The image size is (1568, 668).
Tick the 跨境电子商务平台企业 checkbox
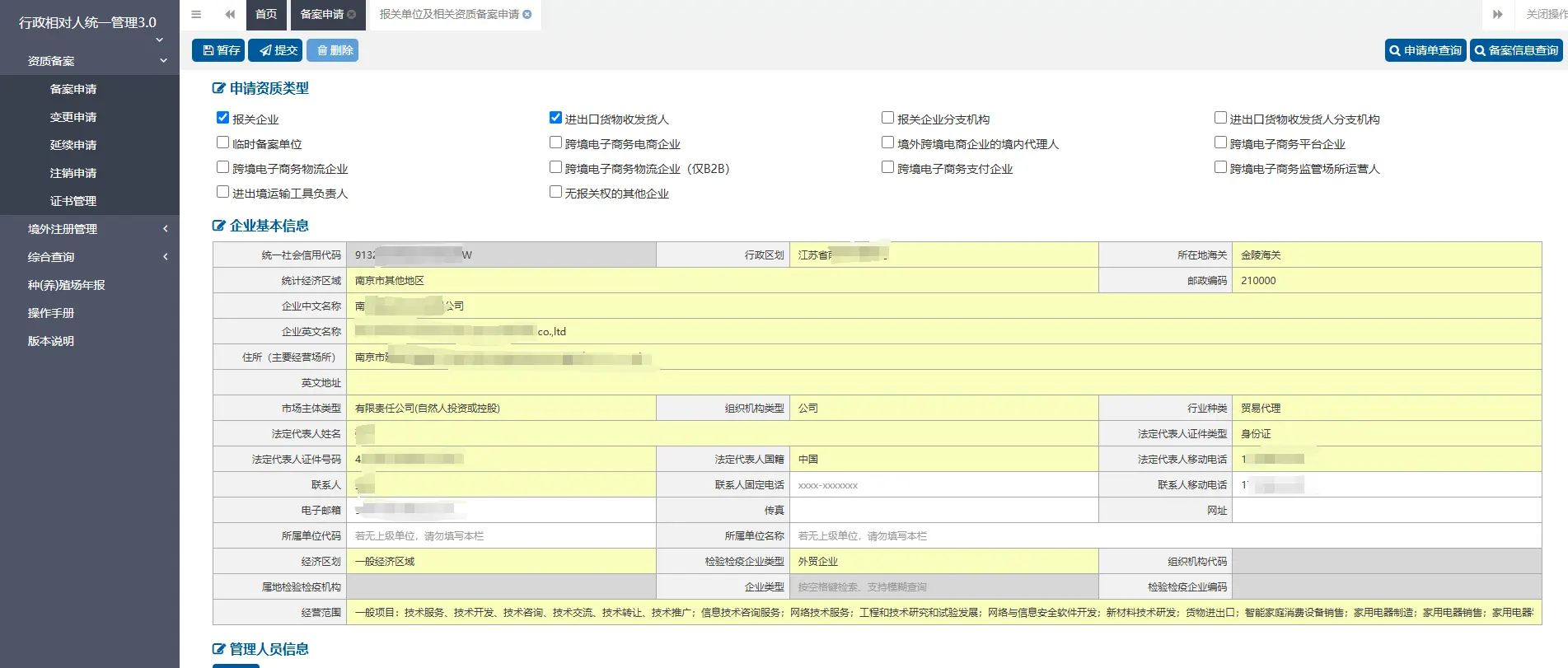tap(1220, 142)
